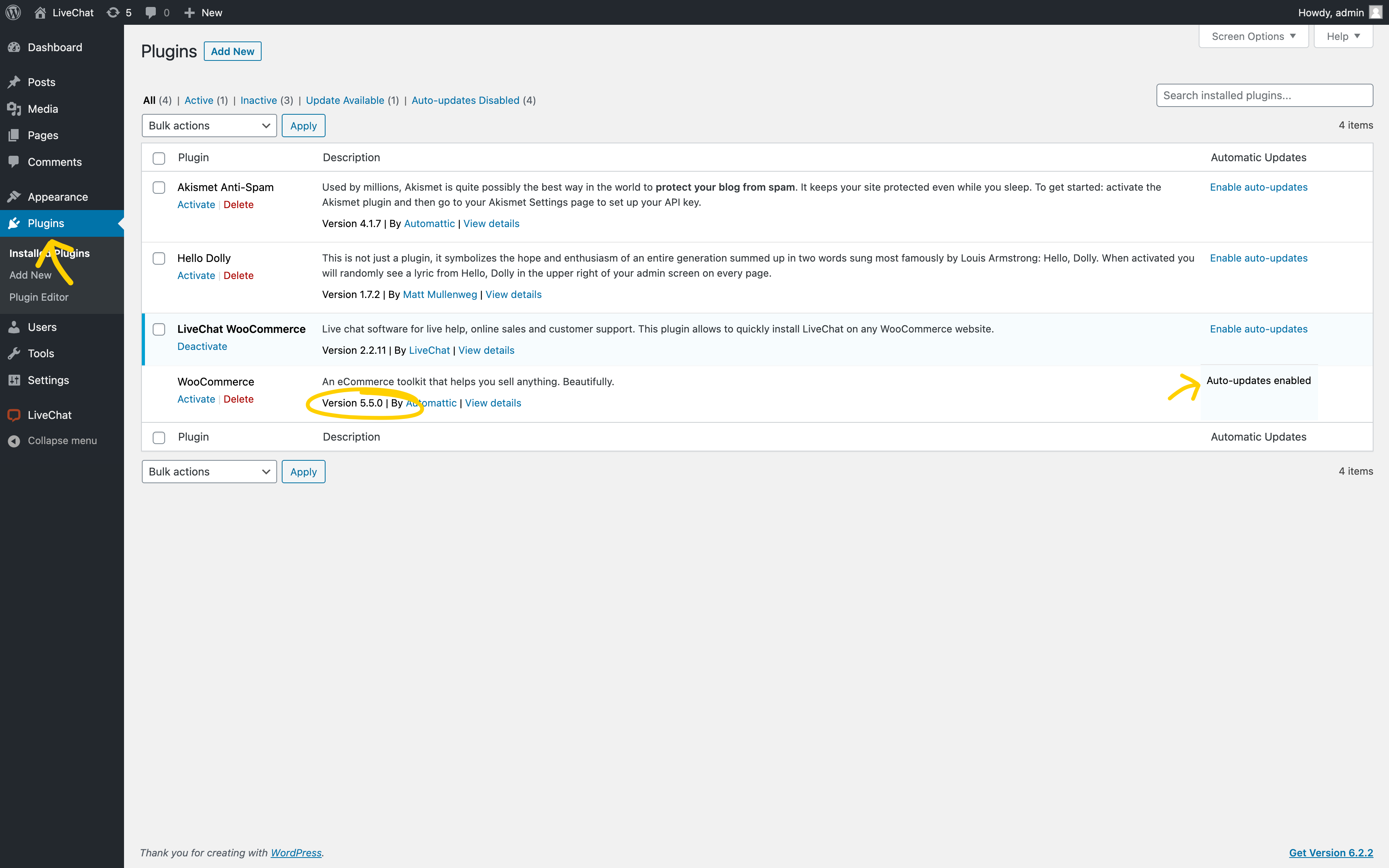Filter by Active plugins

tap(198, 100)
